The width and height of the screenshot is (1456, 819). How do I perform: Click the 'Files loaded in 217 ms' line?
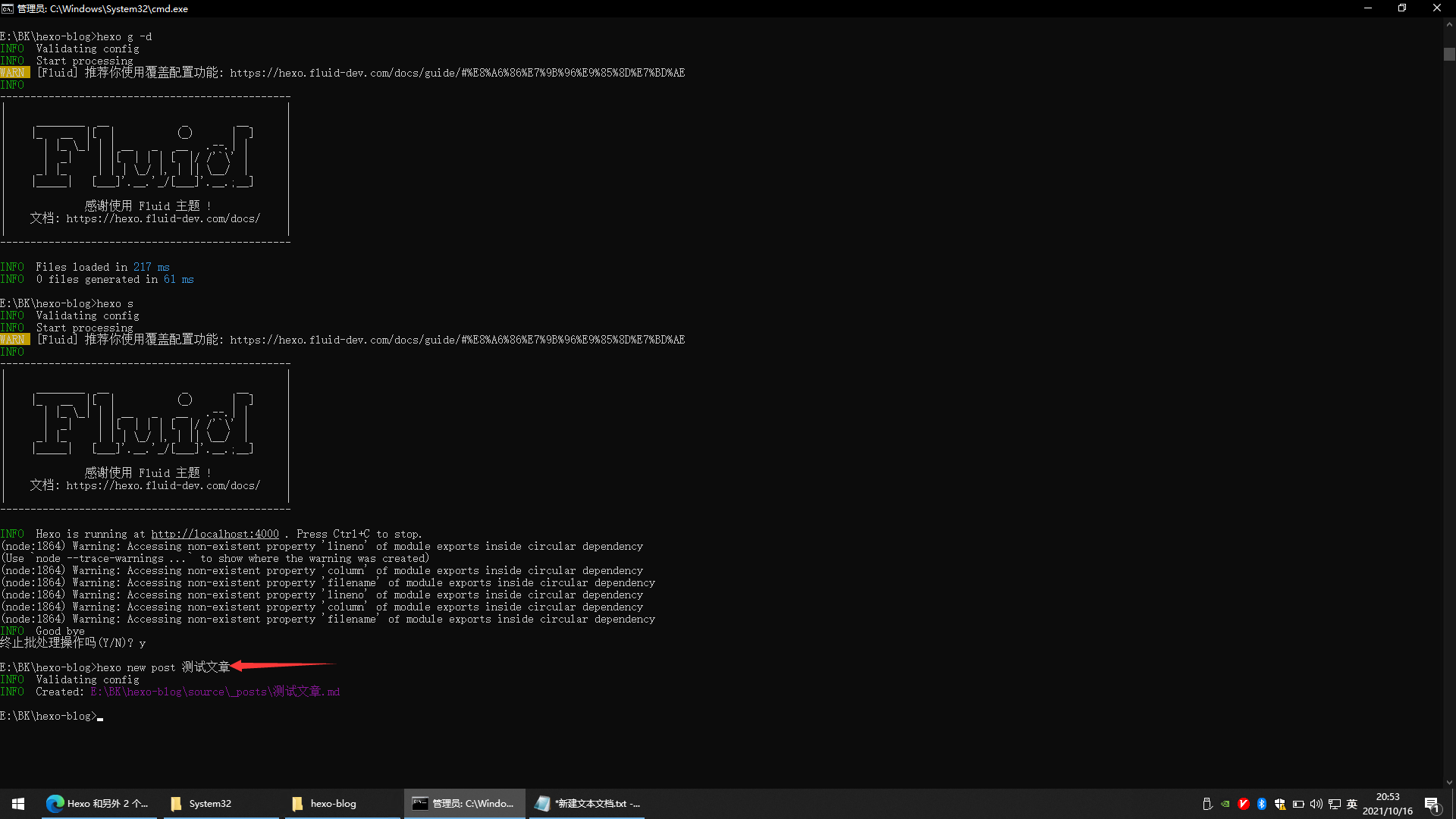point(85,267)
